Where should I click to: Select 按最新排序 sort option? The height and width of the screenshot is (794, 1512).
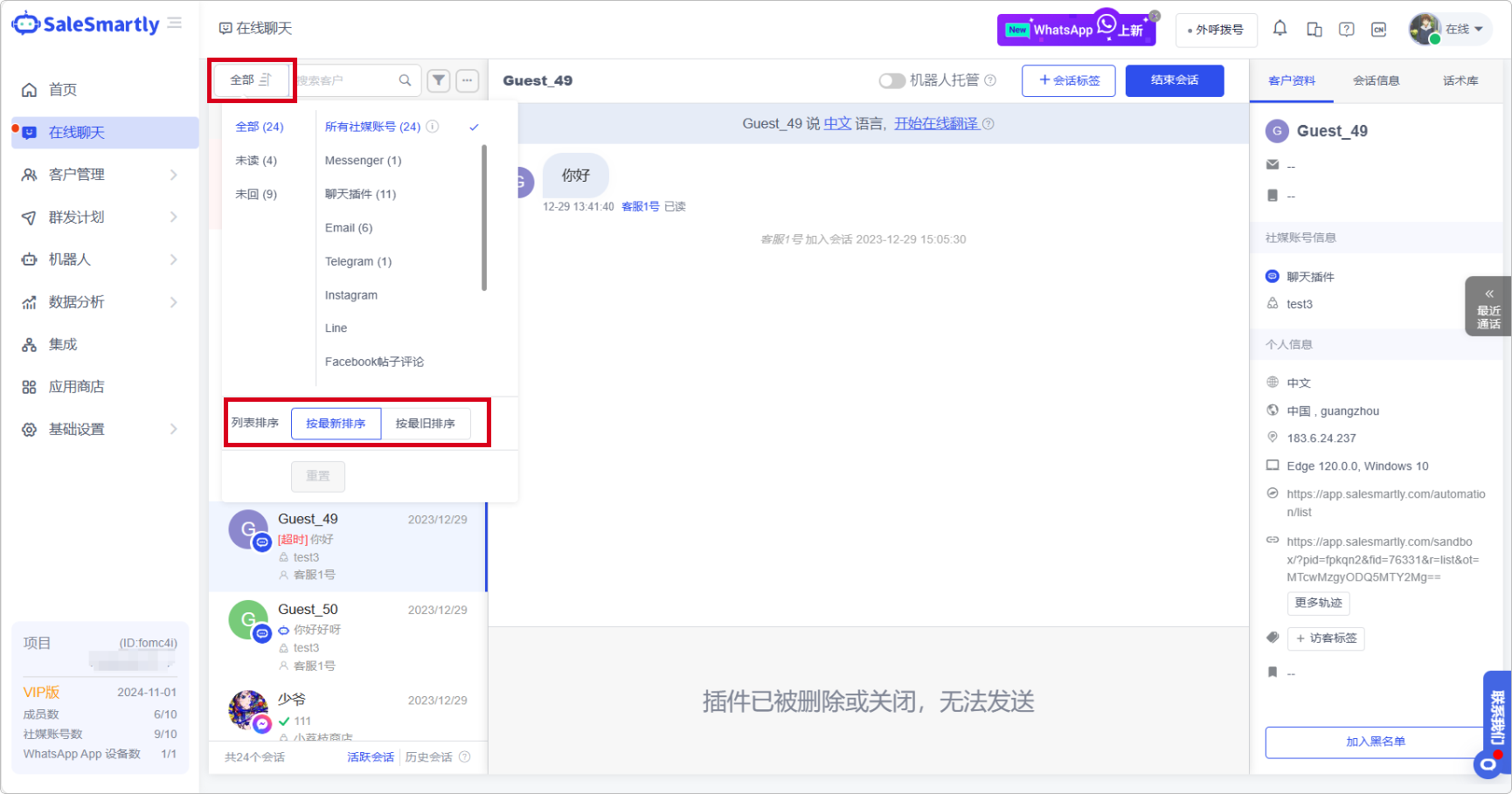click(x=336, y=424)
